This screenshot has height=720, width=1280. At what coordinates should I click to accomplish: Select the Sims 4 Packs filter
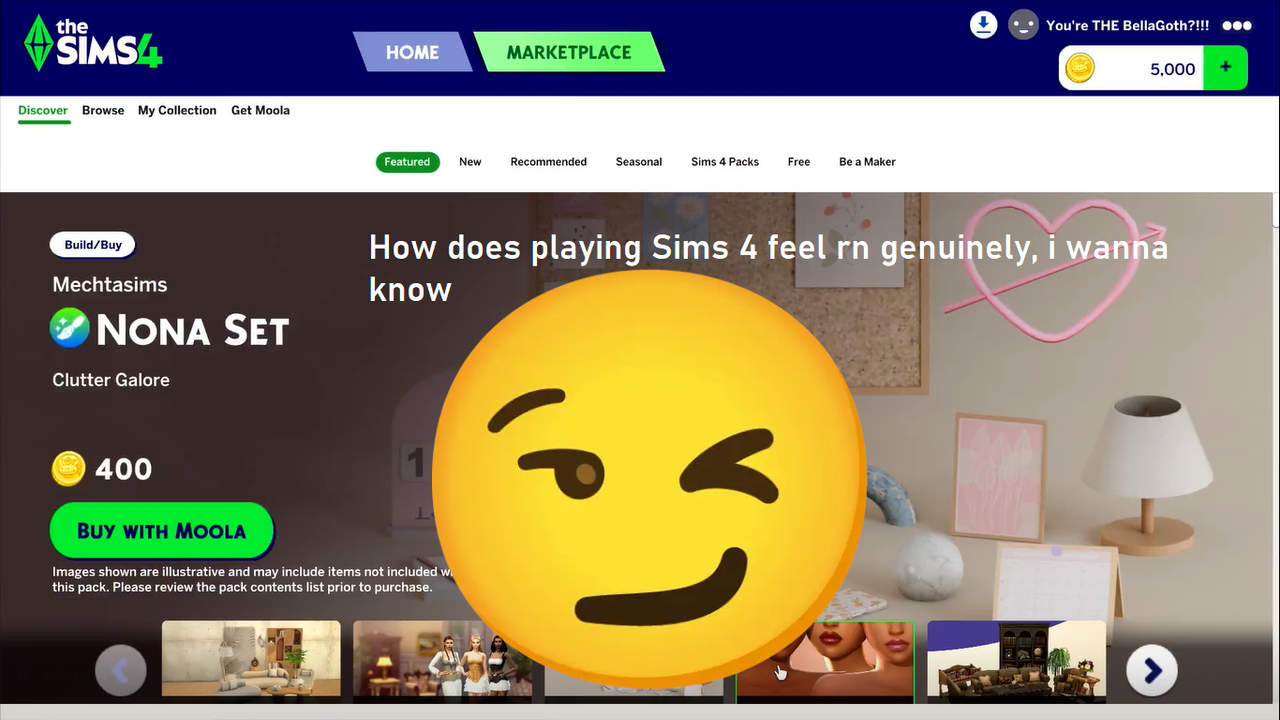coord(725,162)
